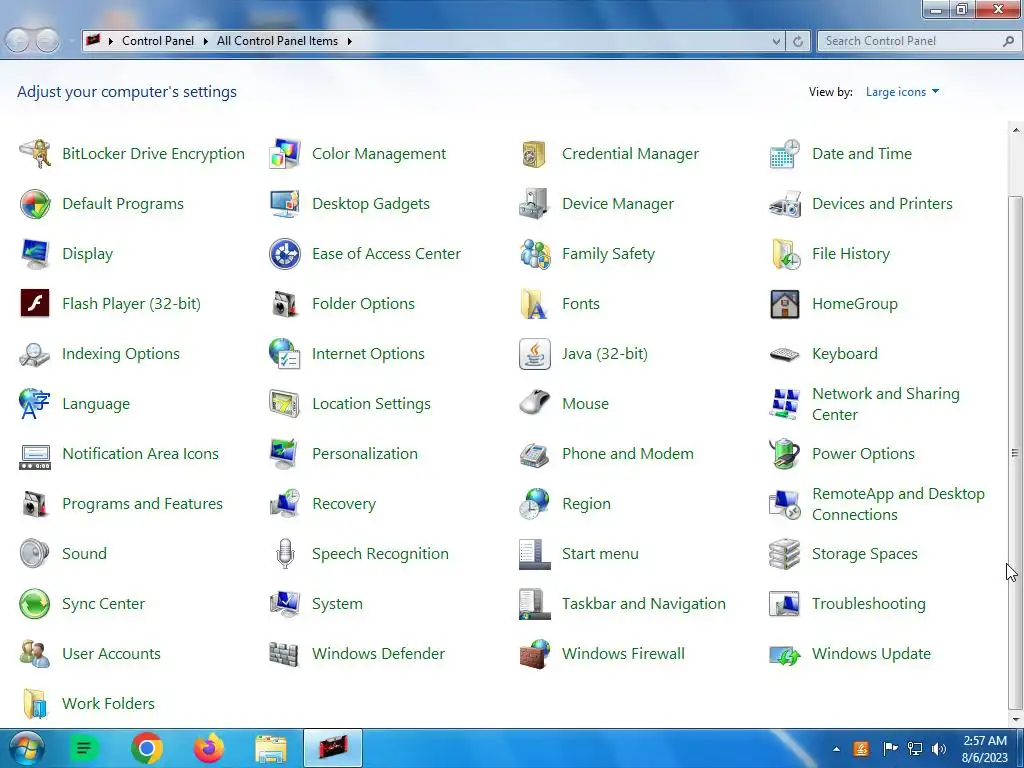Screen dimensions: 1024x768
Task: Click the Work Folders link
Action: click(108, 704)
